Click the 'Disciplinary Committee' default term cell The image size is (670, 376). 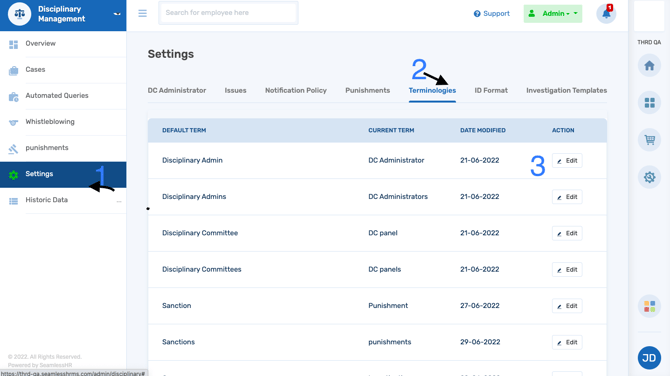[200, 233]
